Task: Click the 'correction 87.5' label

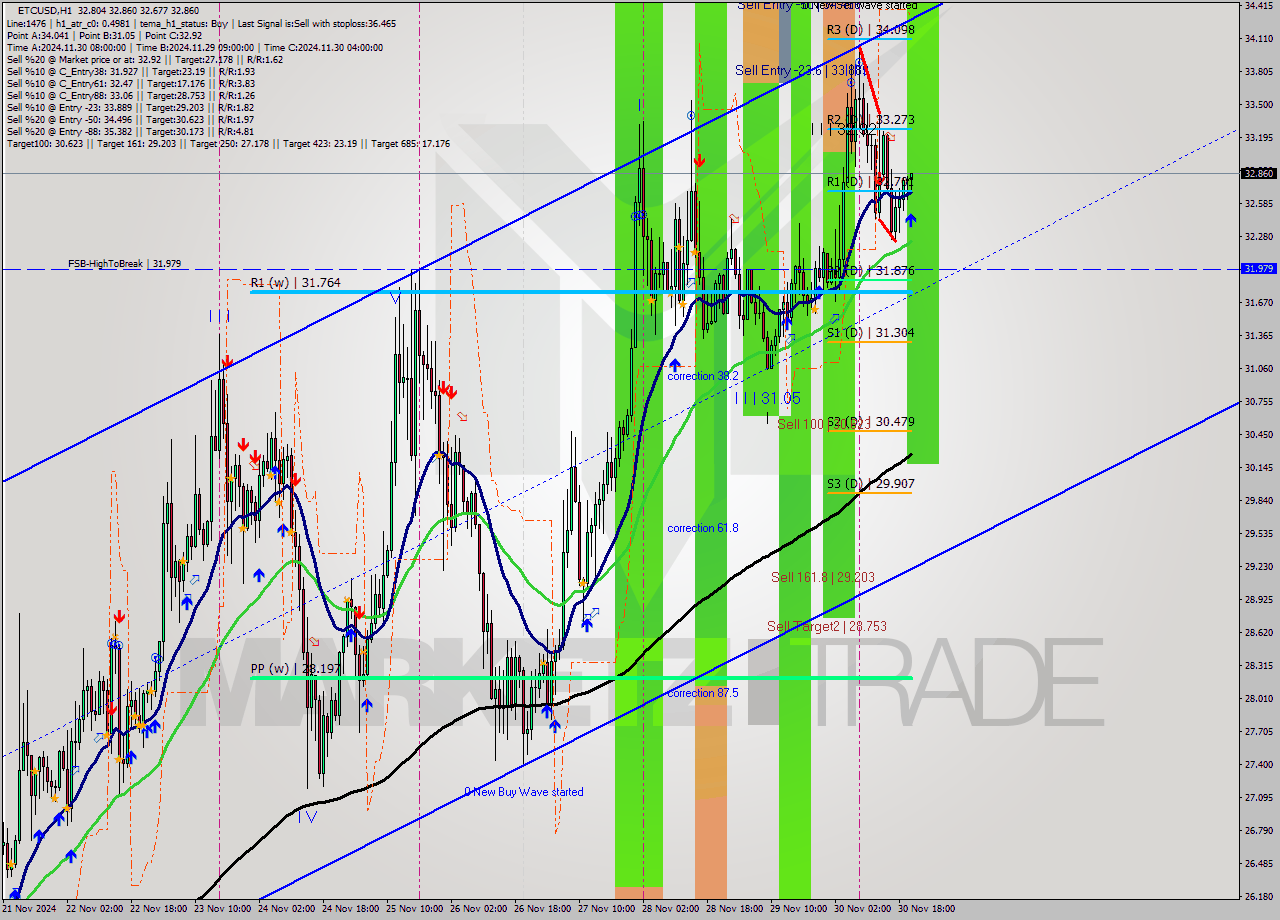Action: [x=703, y=693]
